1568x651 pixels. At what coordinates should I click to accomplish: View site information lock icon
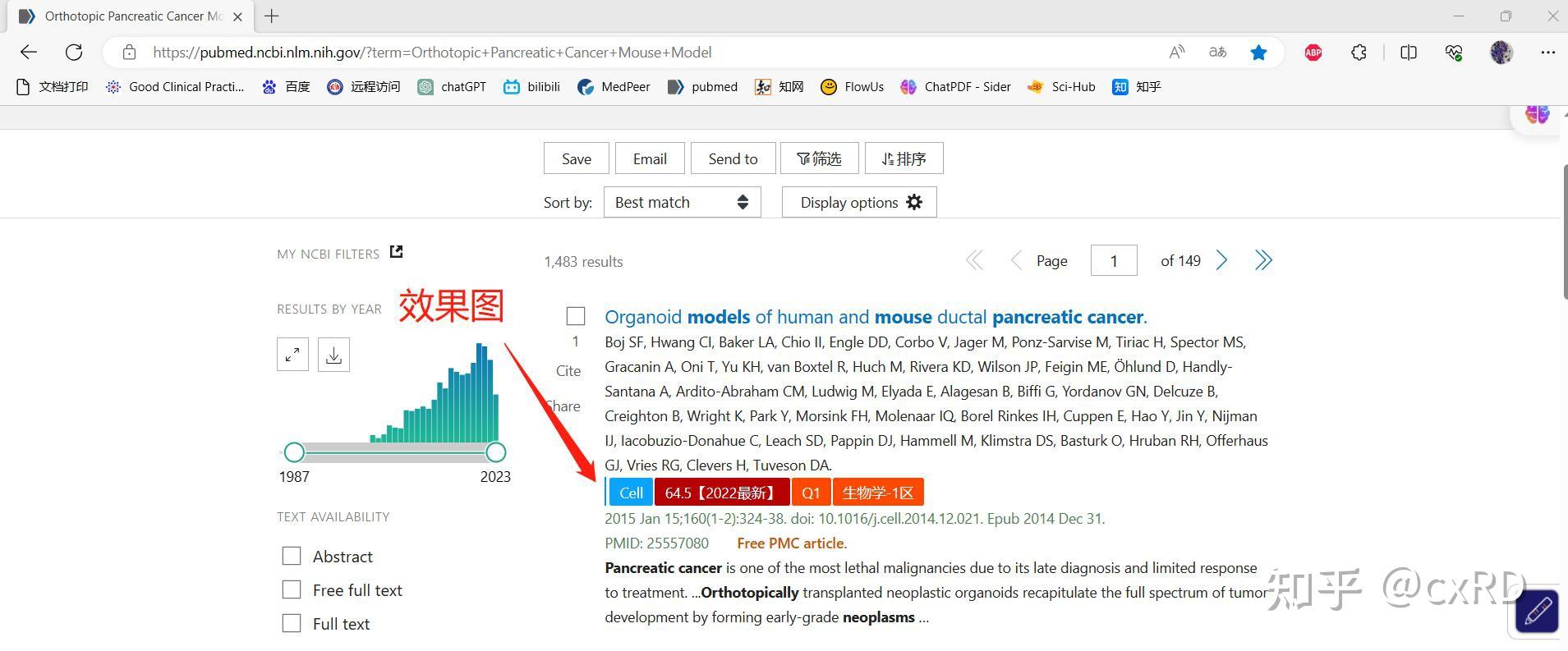point(129,53)
